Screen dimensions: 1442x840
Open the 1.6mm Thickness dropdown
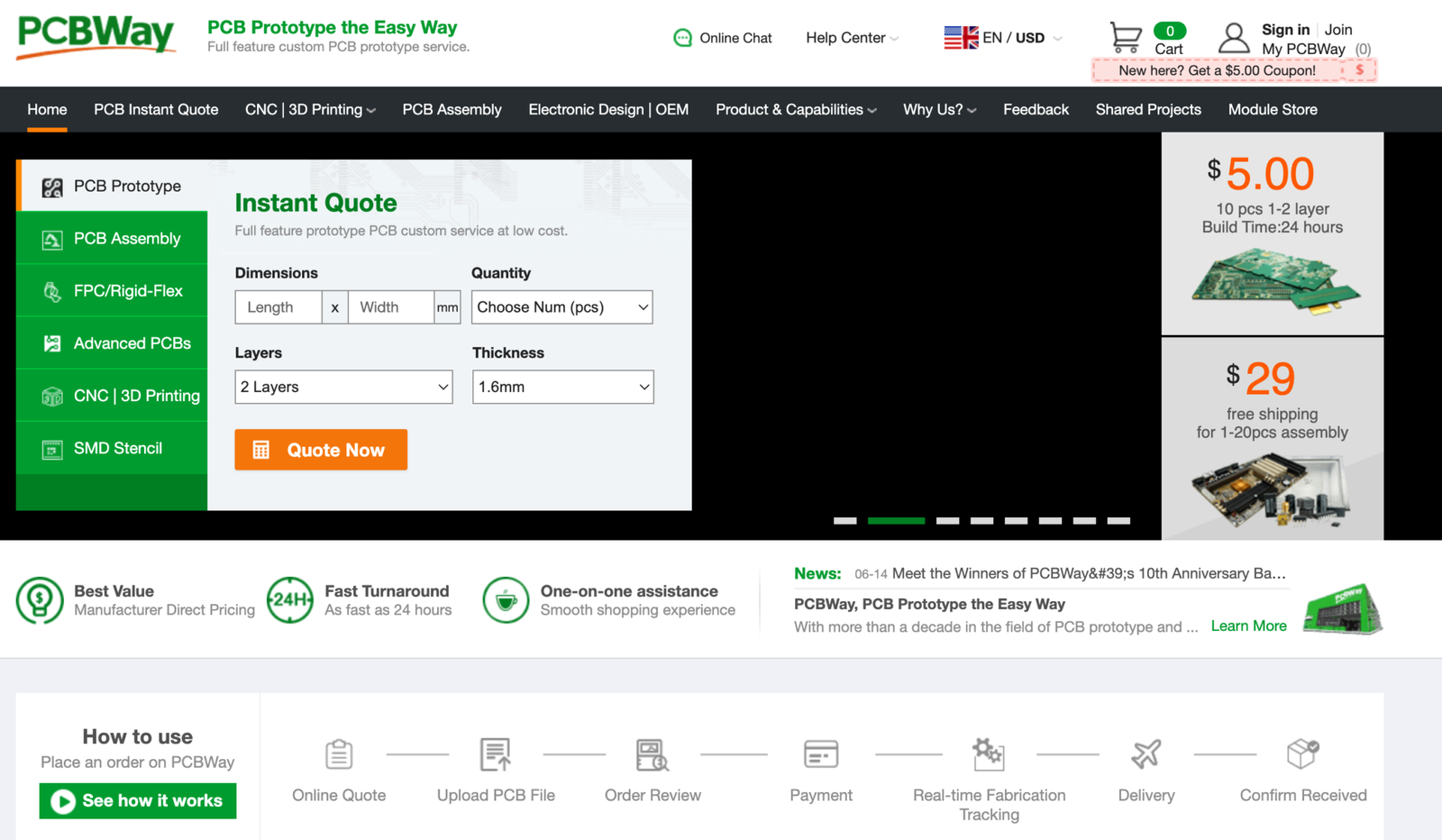[562, 388]
